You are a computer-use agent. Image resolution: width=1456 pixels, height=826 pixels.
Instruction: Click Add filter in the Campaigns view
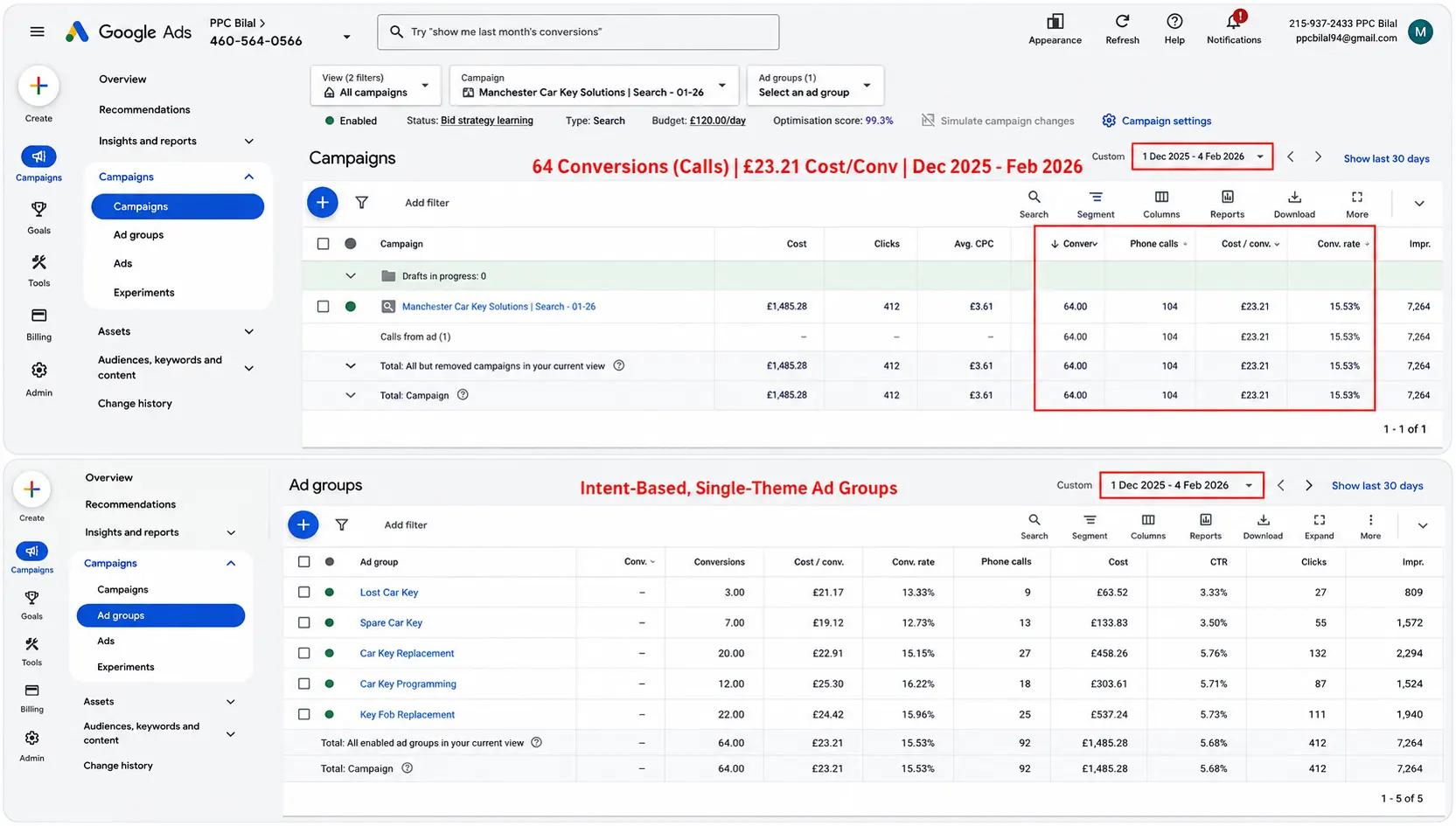tap(427, 203)
